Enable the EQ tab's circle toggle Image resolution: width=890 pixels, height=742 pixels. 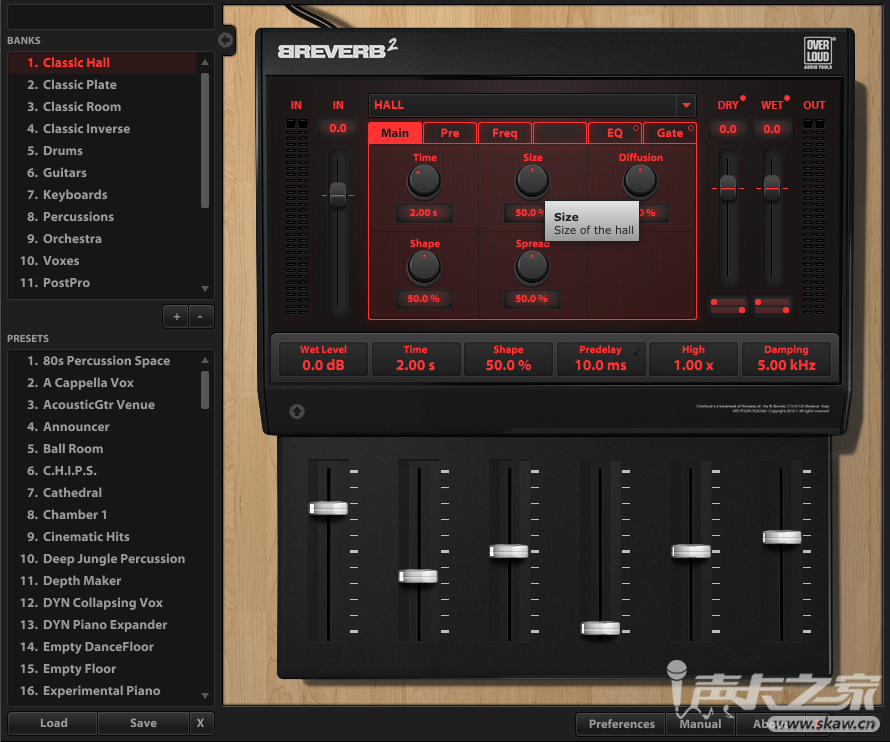click(636, 128)
